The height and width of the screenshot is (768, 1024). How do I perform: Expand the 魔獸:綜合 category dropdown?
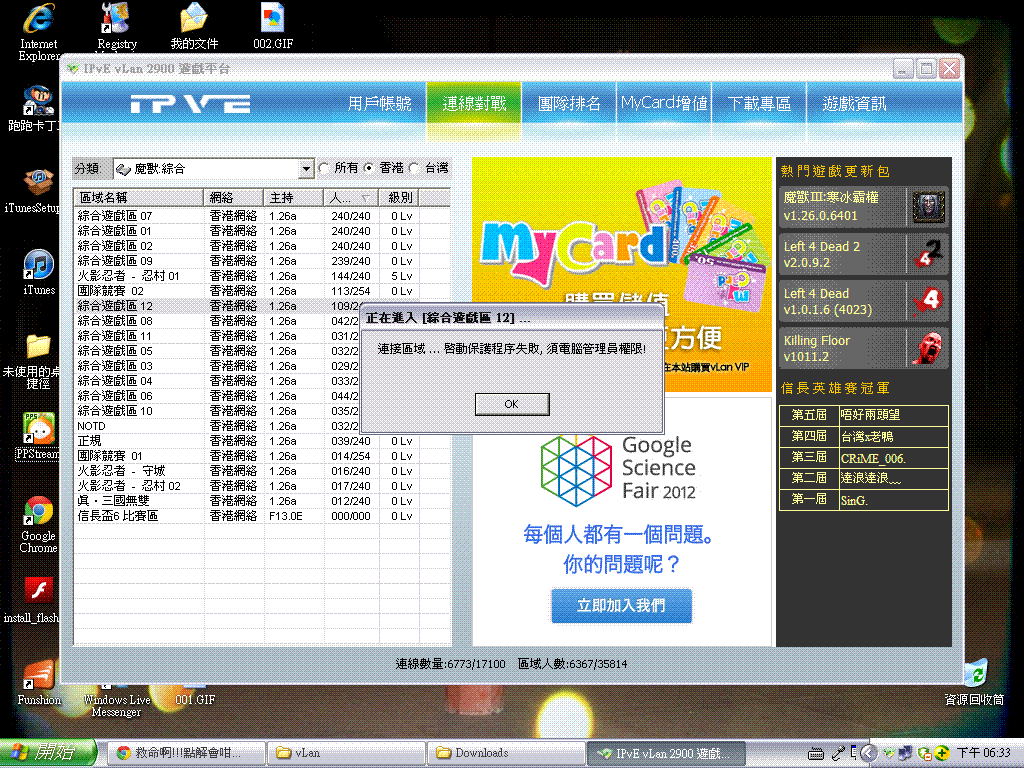(x=306, y=169)
